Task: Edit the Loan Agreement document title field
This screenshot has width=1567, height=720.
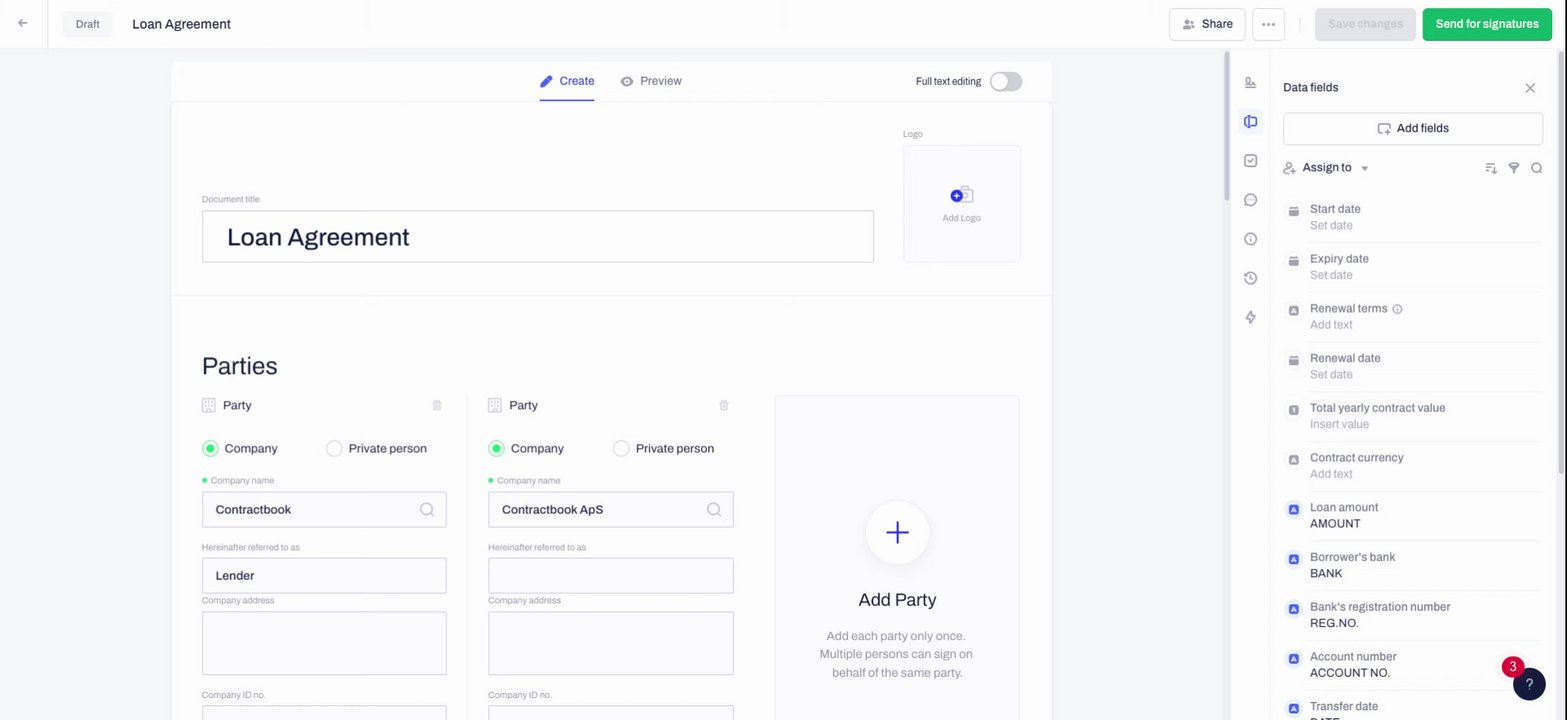Action: [538, 237]
